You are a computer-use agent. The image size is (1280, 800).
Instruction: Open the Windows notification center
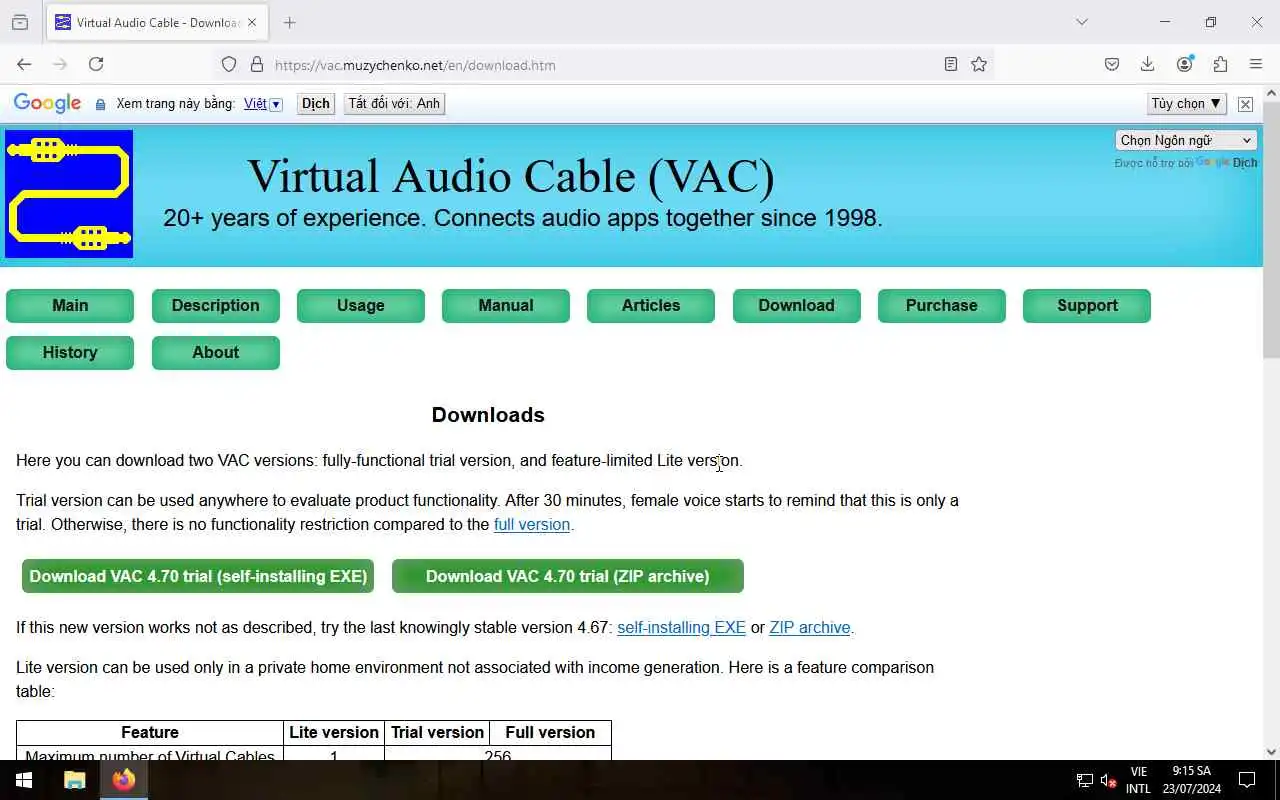click(1247, 780)
